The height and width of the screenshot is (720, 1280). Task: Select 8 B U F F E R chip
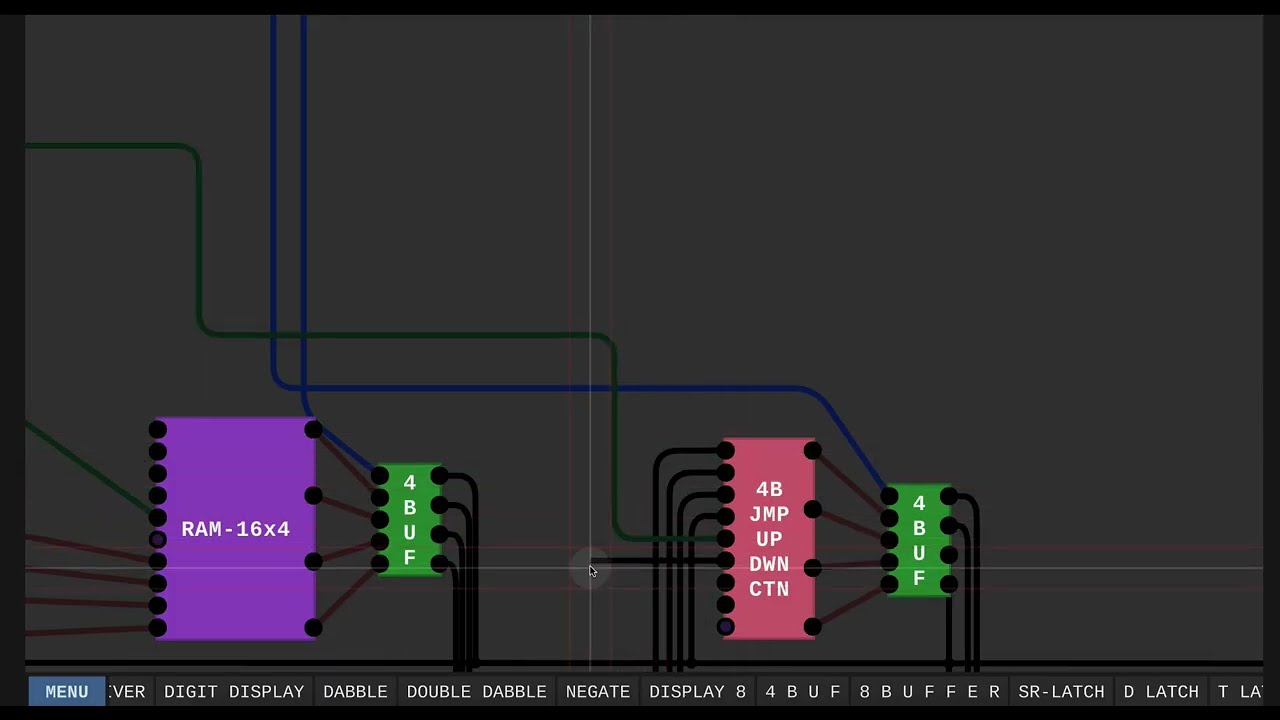929,691
